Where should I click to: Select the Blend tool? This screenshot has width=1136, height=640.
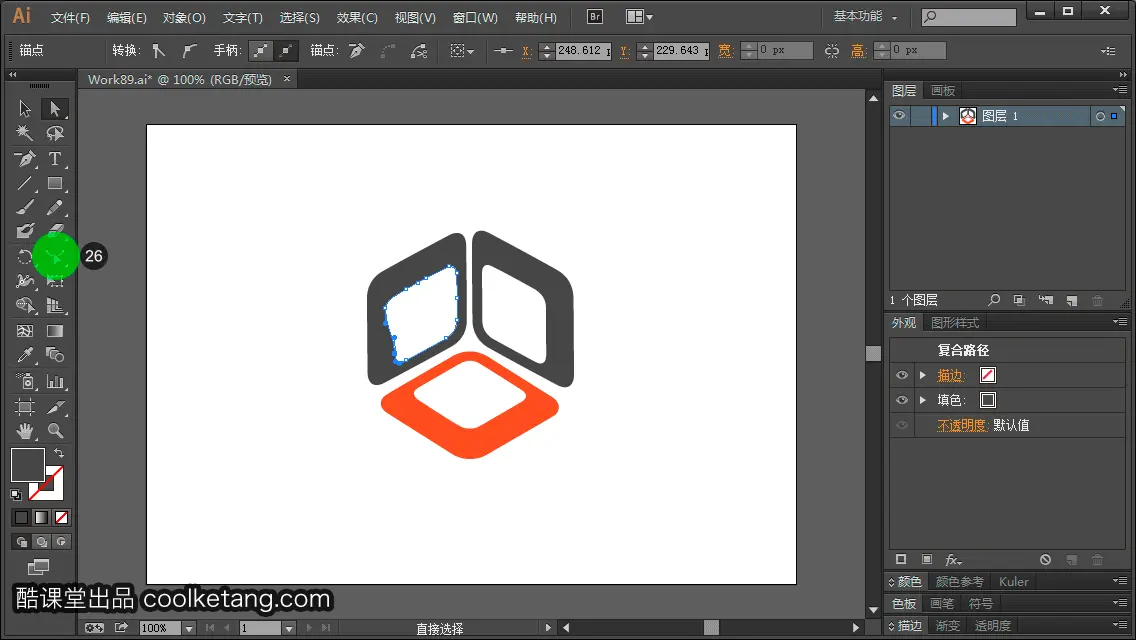coord(54,355)
